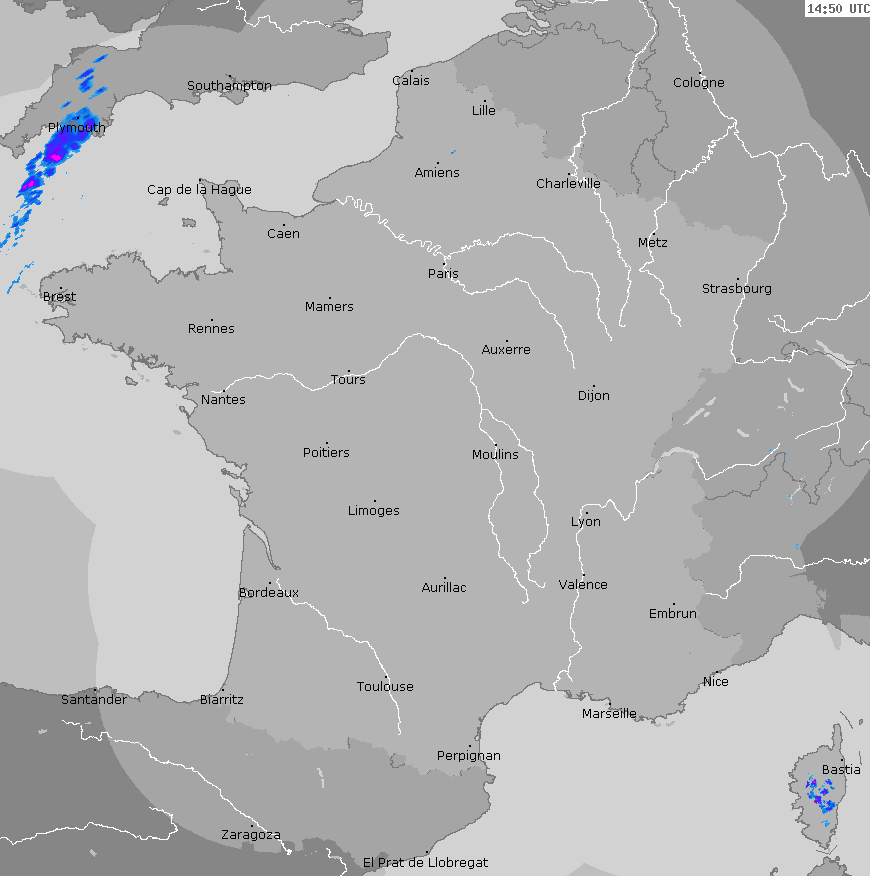Select the Strasbourg city label
The width and height of the screenshot is (870, 876).
(736, 289)
